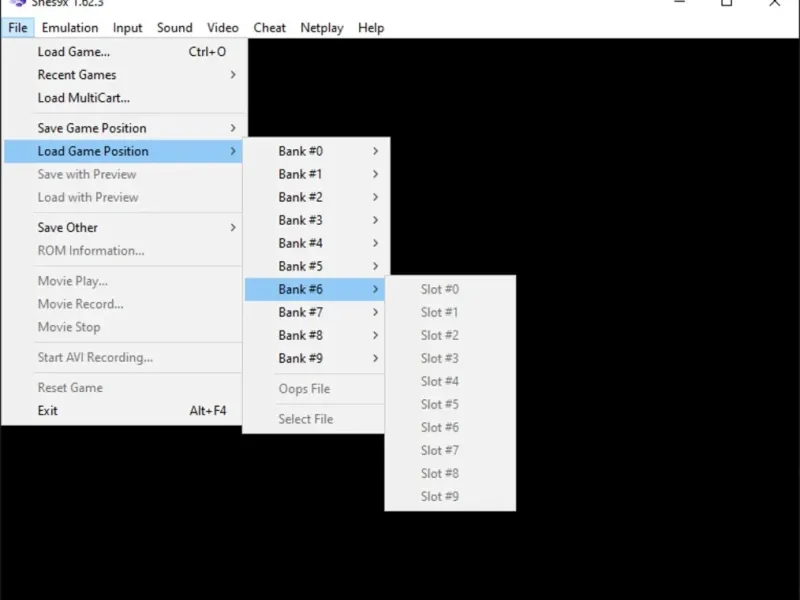Choose Slot #6 in Bank #6
The height and width of the screenshot is (600, 800).
450,427
